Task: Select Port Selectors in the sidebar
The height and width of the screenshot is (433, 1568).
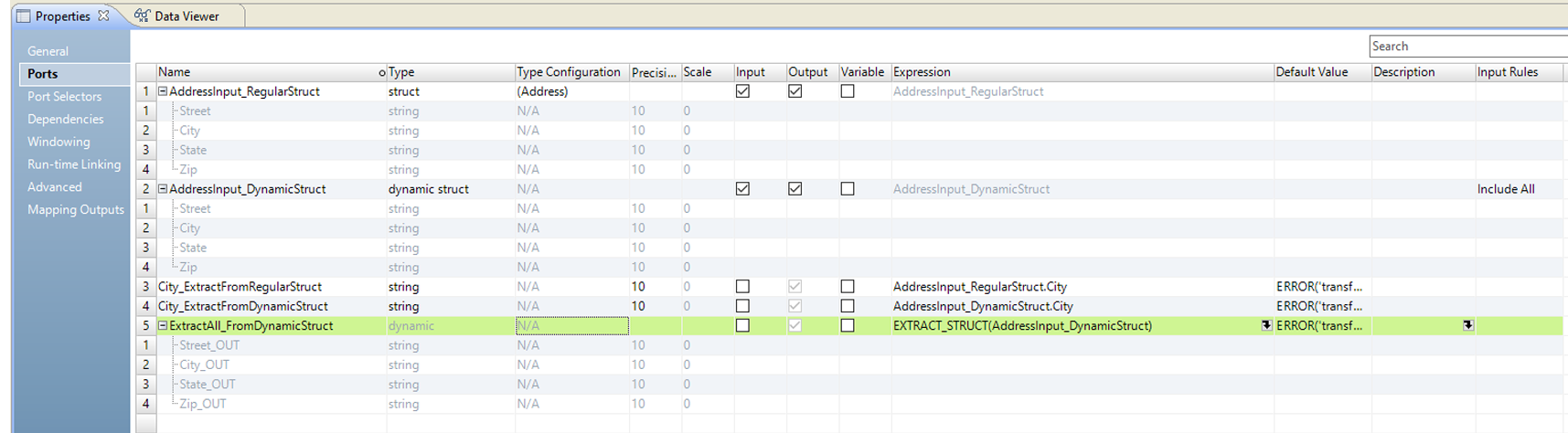Action: tap(64, 97)
